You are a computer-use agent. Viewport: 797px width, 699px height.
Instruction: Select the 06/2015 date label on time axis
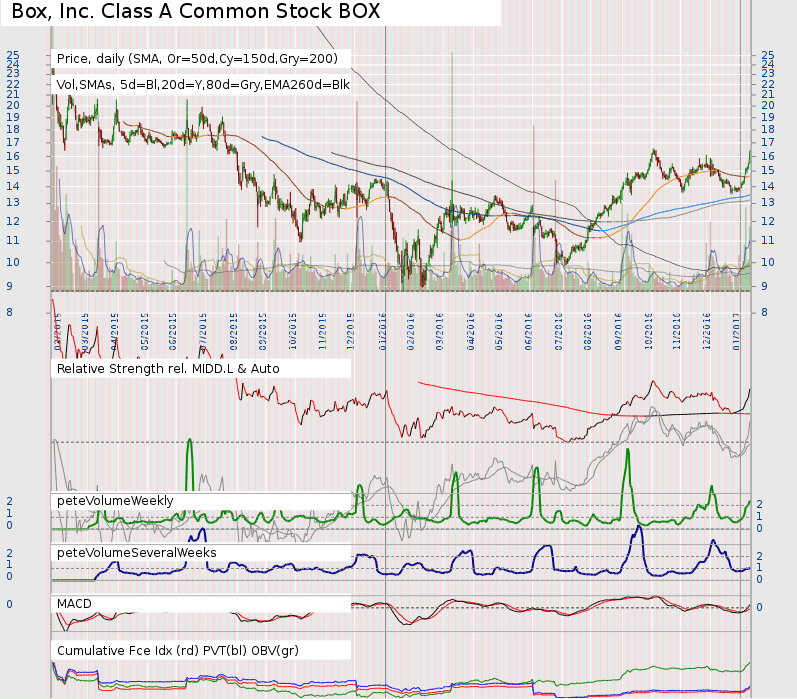point(173,331)
